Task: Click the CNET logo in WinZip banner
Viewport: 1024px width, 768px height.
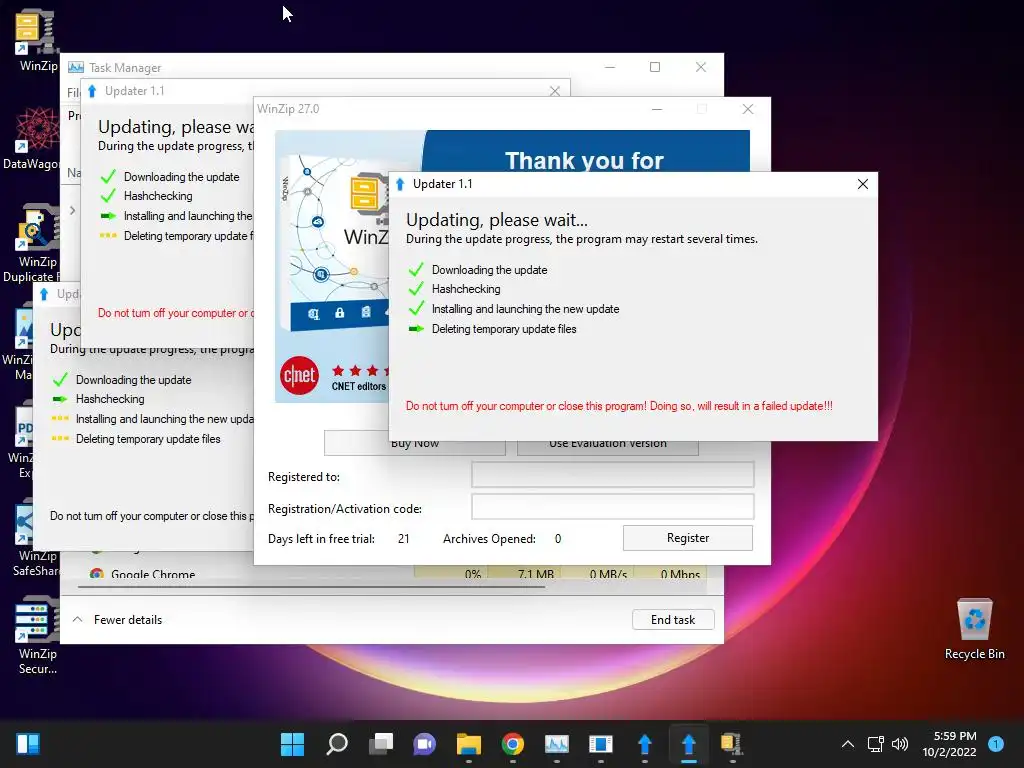Action: tap(299, 375)
